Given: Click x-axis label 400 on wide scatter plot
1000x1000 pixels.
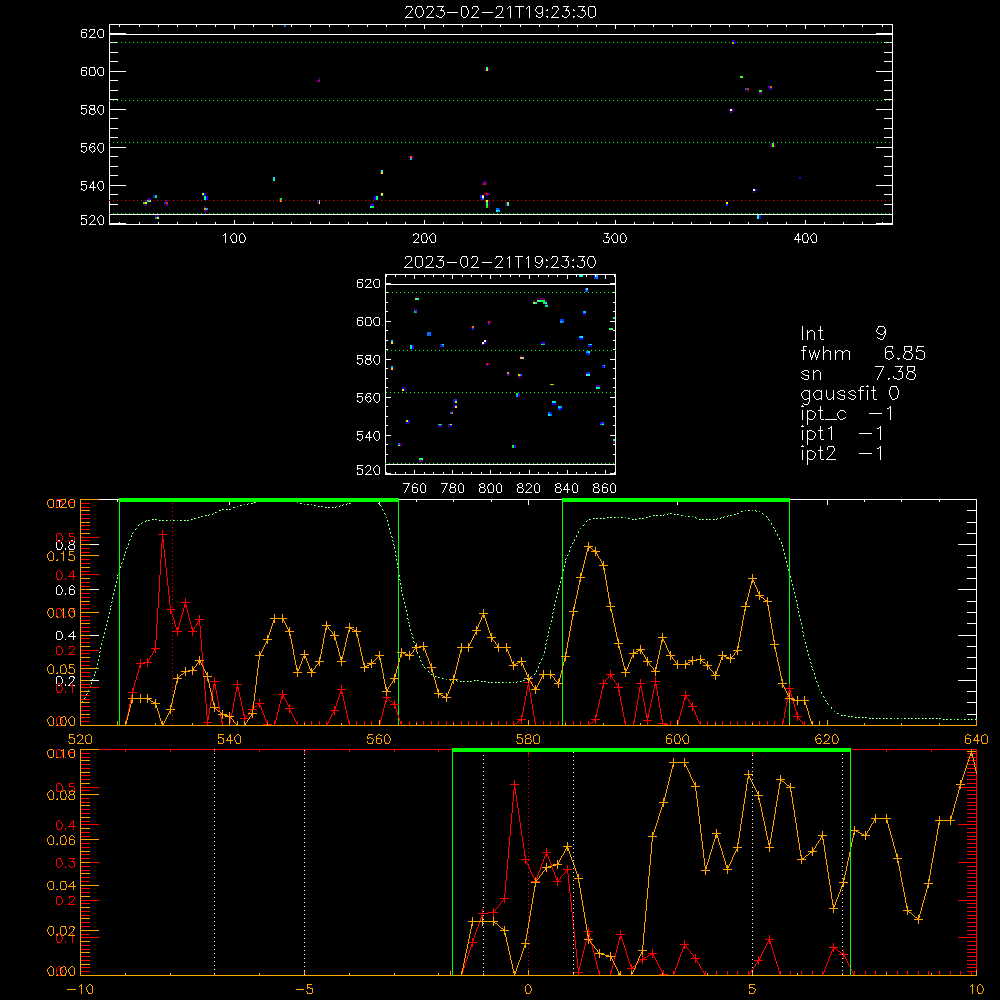Looking at the screenshot, I should [x=805, y=239].
